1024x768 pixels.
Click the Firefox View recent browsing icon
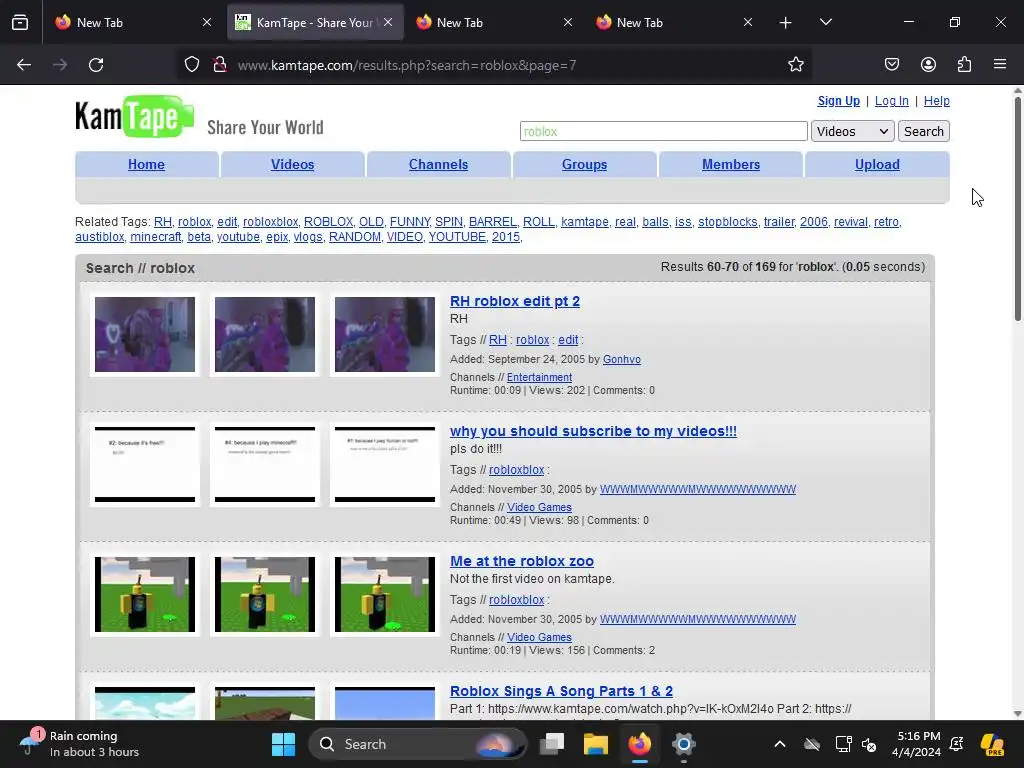point(20,22)
